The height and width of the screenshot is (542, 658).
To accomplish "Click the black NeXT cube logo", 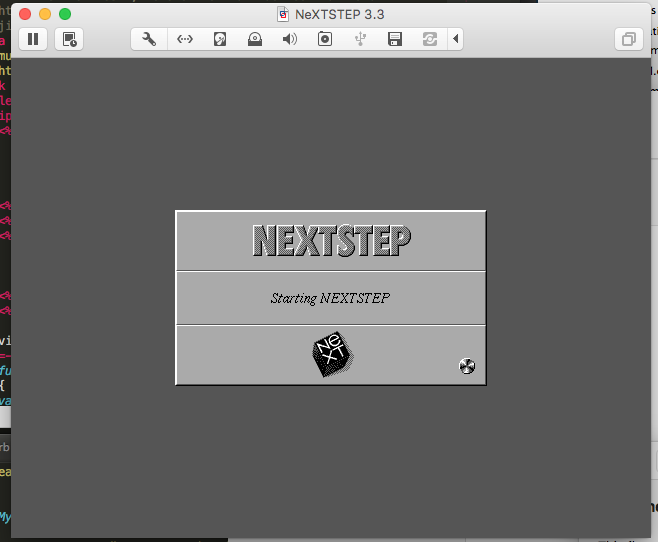I will tap(333, 354).
